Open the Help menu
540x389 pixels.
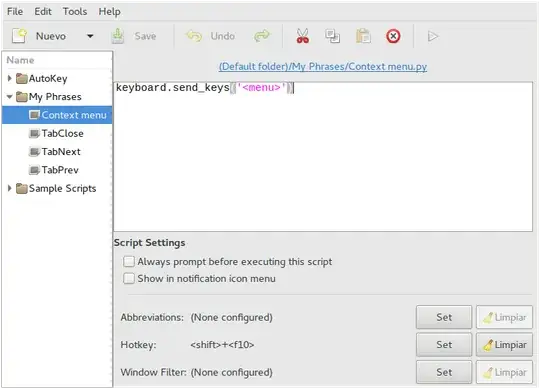coord(110,12)
